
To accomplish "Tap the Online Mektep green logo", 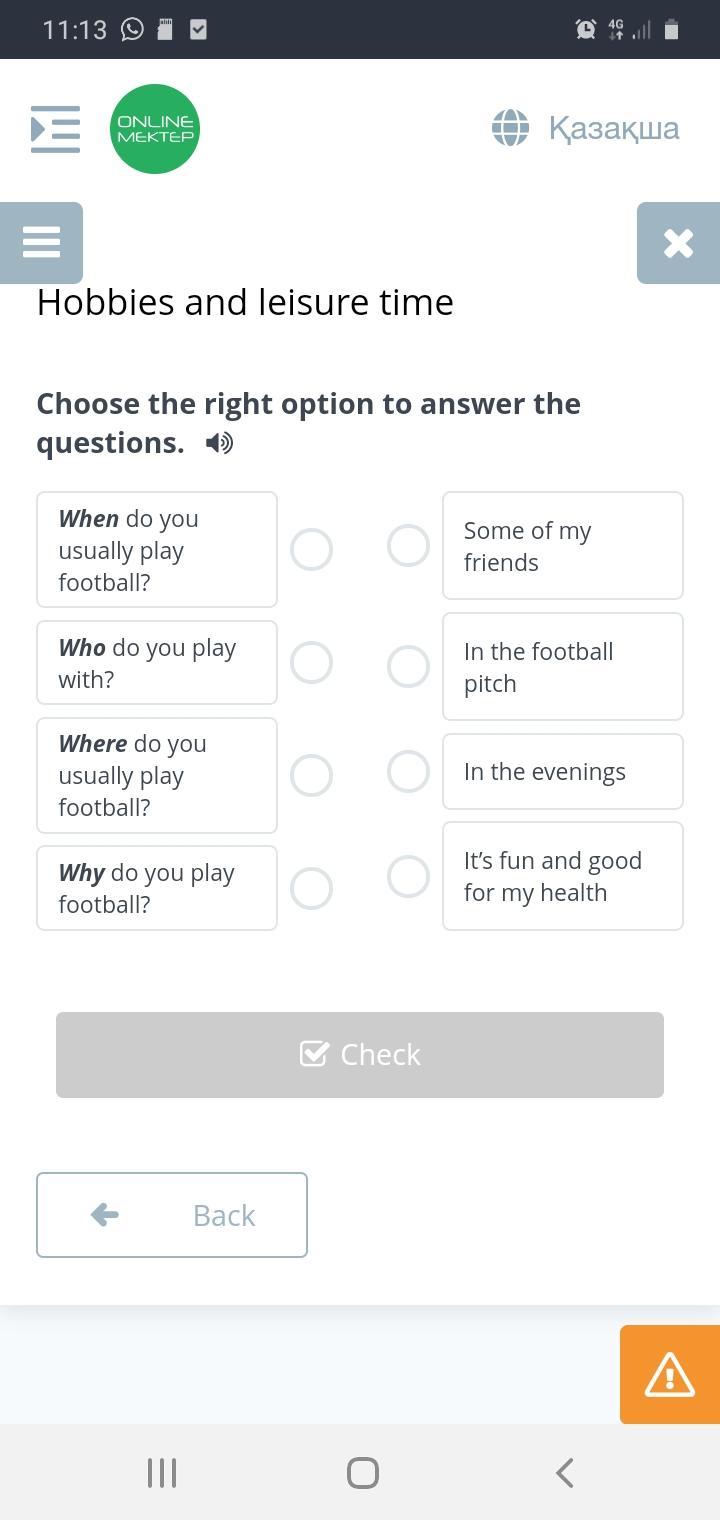I will 155,129.
